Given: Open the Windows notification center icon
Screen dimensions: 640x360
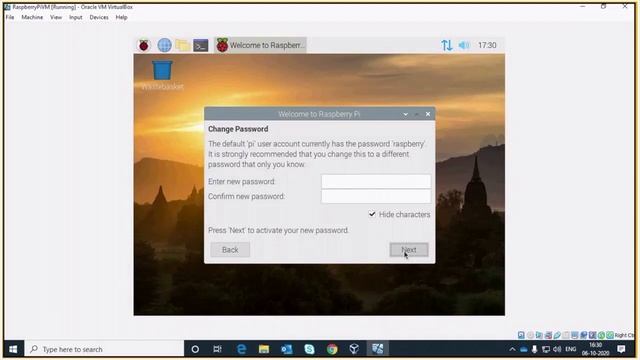Looking at the screenshot, I should tap(621, 349).
